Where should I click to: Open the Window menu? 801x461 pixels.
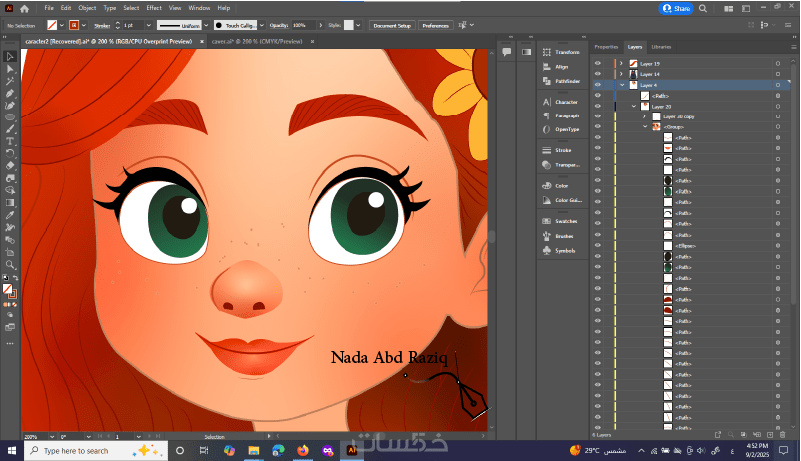point(199,8)
